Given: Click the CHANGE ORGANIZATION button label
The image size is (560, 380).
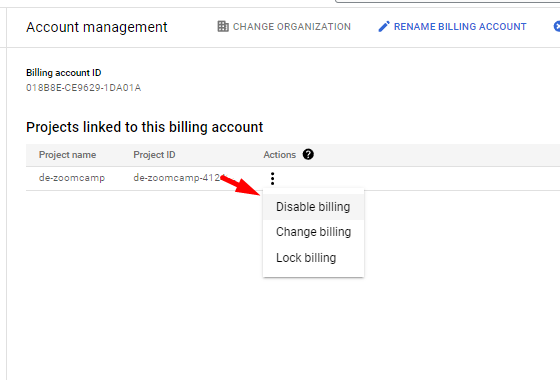Looking at the screenshot, I should [x=292, y=27].
